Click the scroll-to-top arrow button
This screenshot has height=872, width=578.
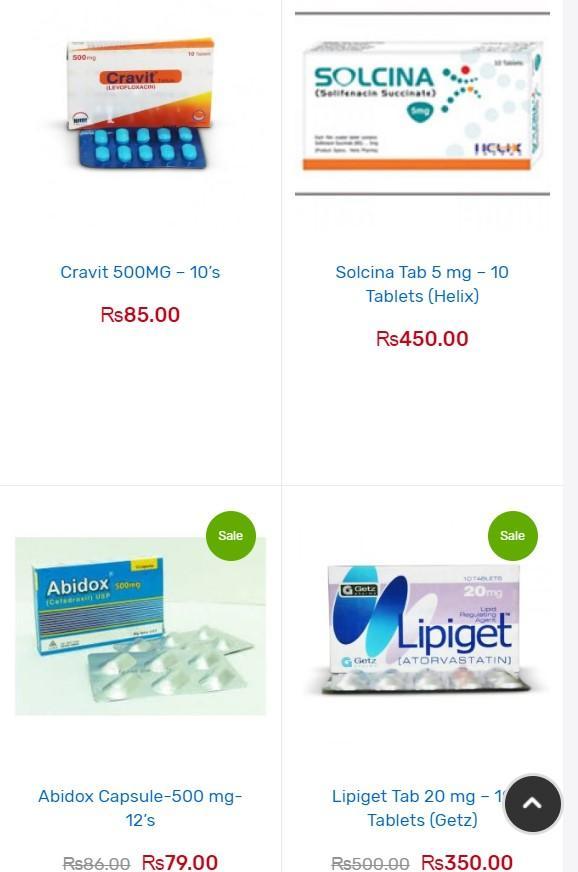pyautogui.click(x=532, y=804)
